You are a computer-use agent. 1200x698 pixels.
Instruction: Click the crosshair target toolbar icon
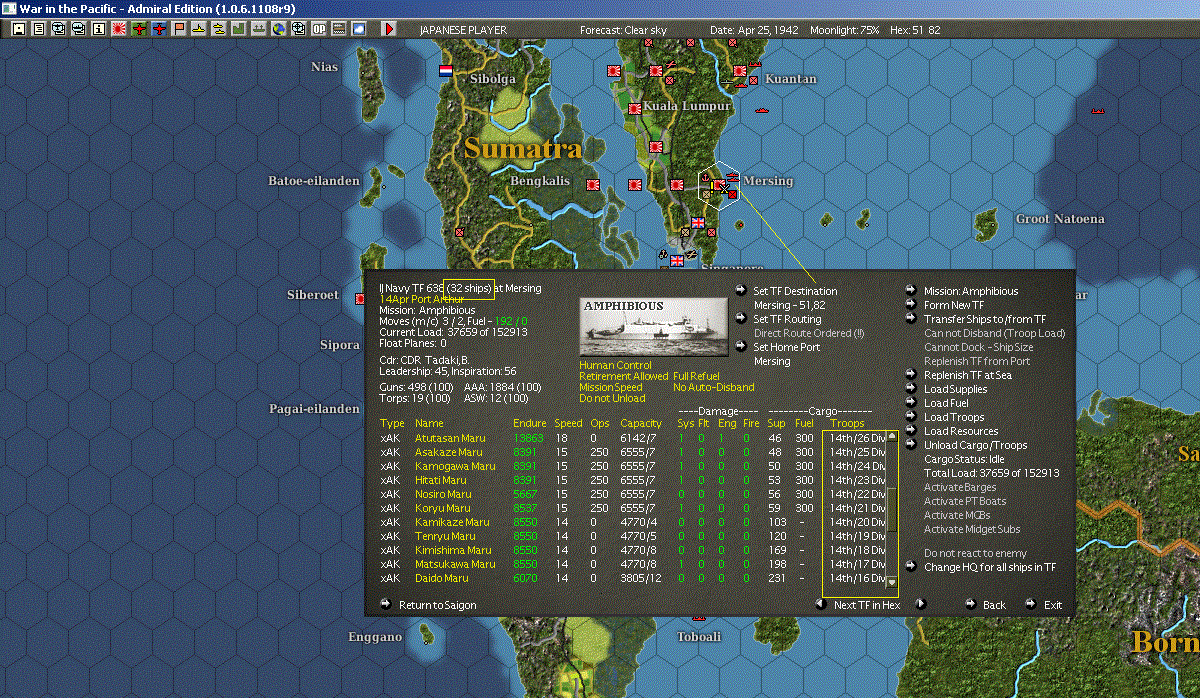298,29
